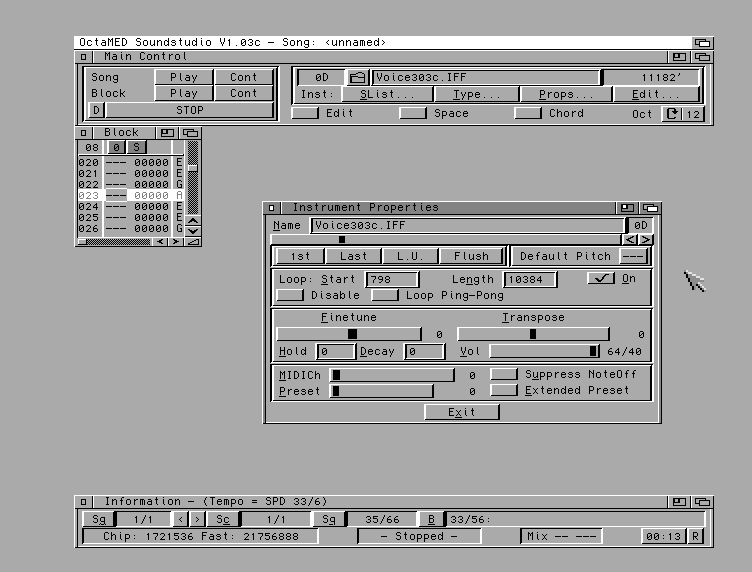Click the Information window previous song arrow
This screenshot has width=752, height=572.
pos(180,519)
